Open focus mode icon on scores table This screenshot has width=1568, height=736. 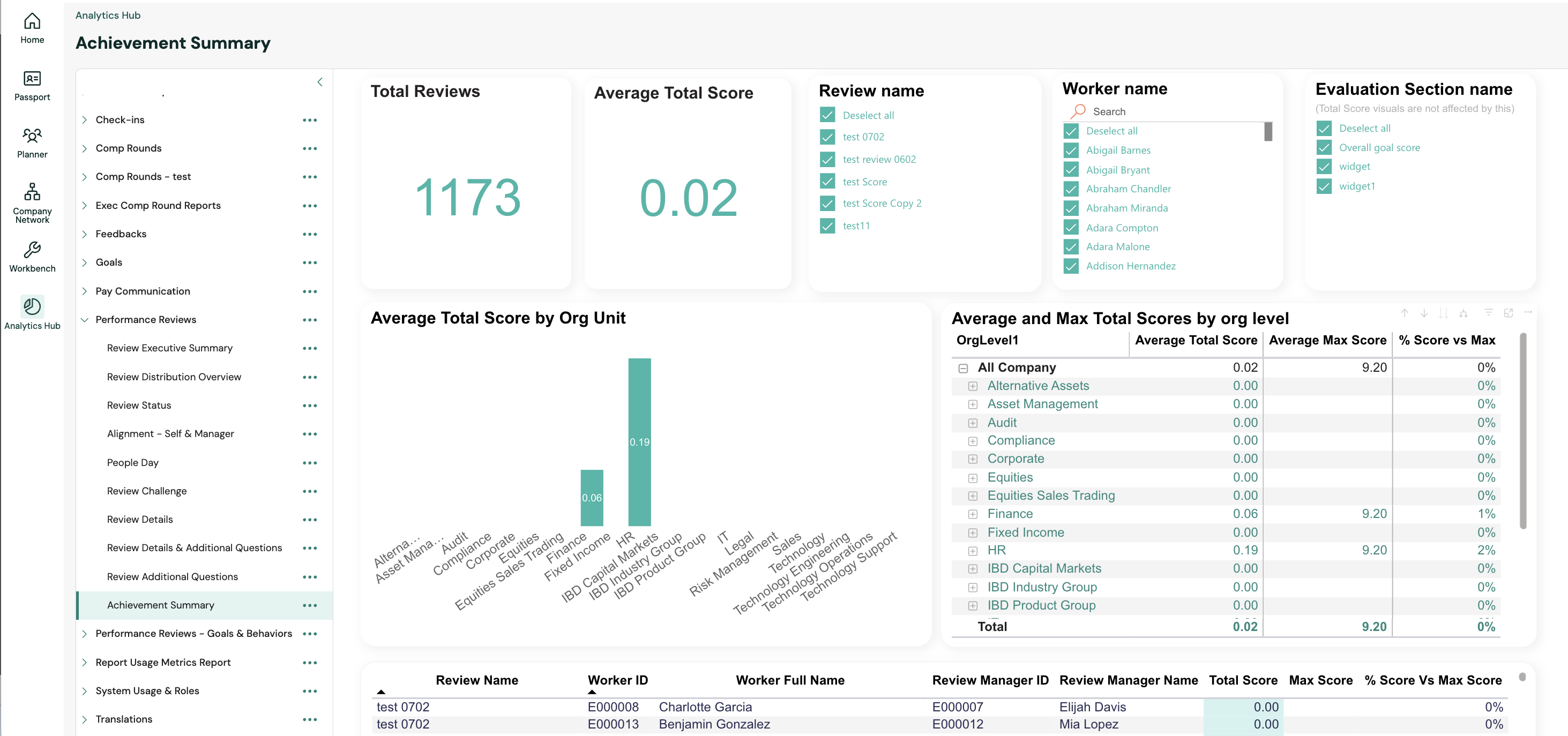(x=1509, y=313)
